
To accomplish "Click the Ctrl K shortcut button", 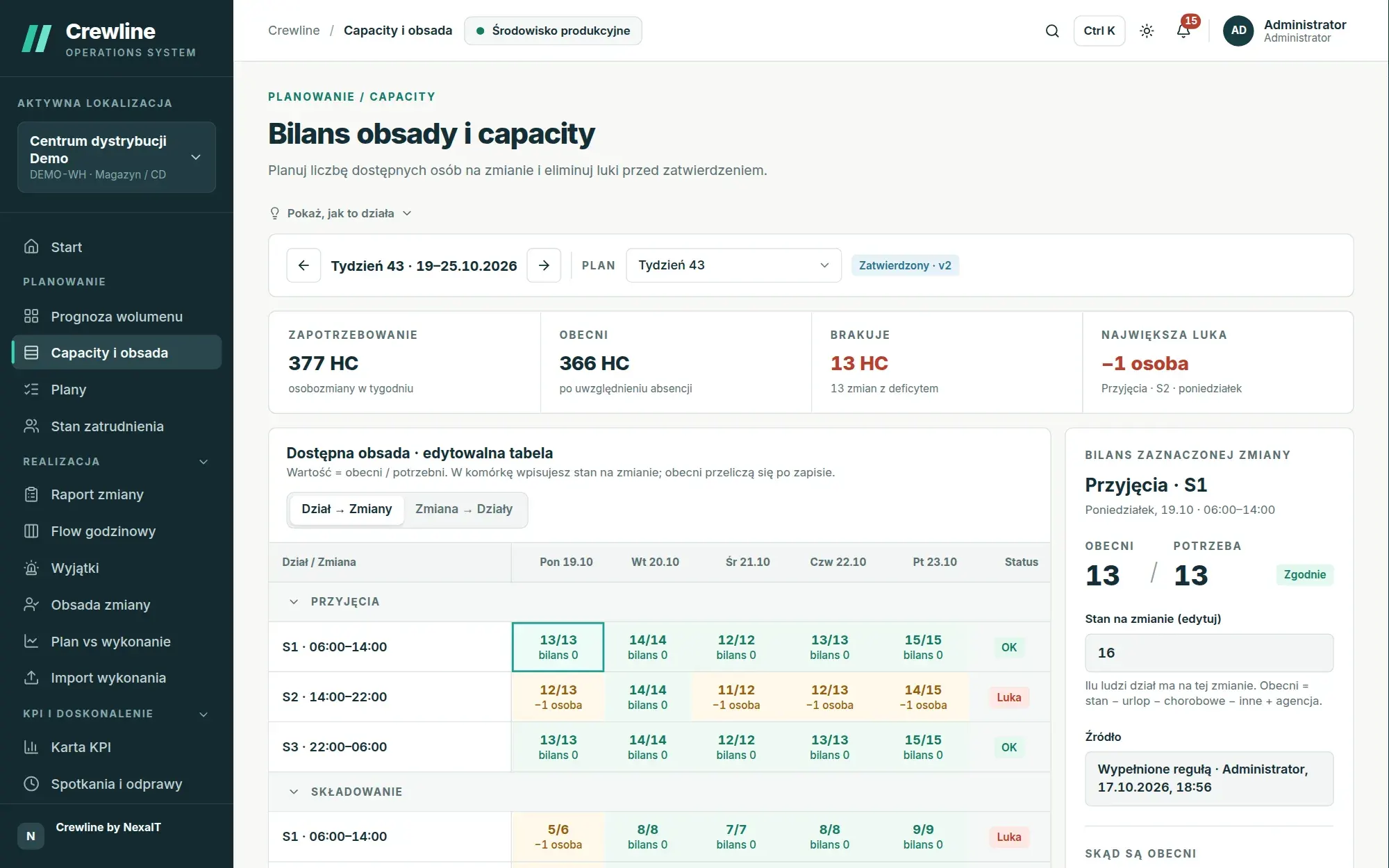I will [1099, 31].
